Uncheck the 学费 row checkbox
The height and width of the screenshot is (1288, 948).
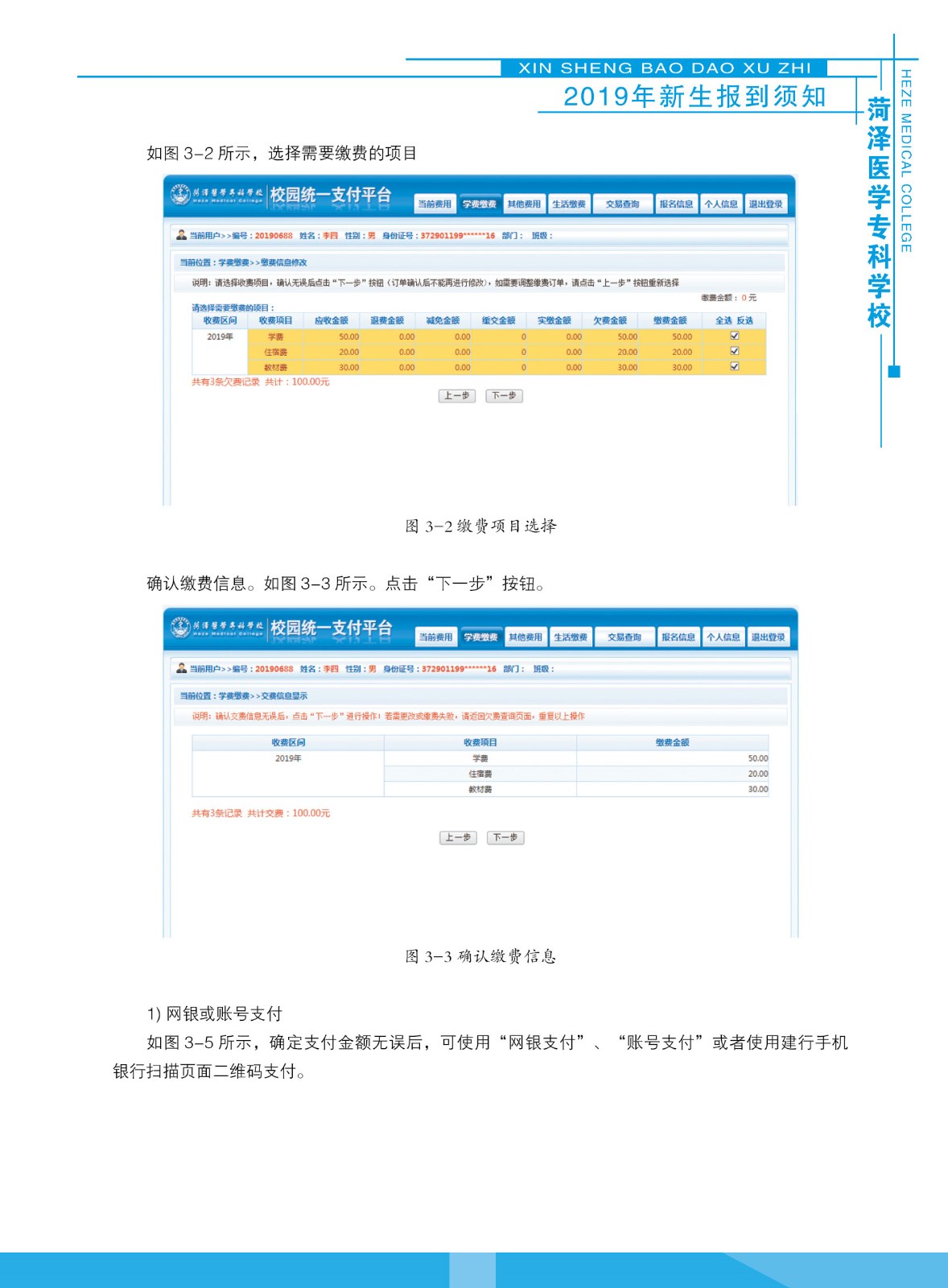click(x=734, y=336)
